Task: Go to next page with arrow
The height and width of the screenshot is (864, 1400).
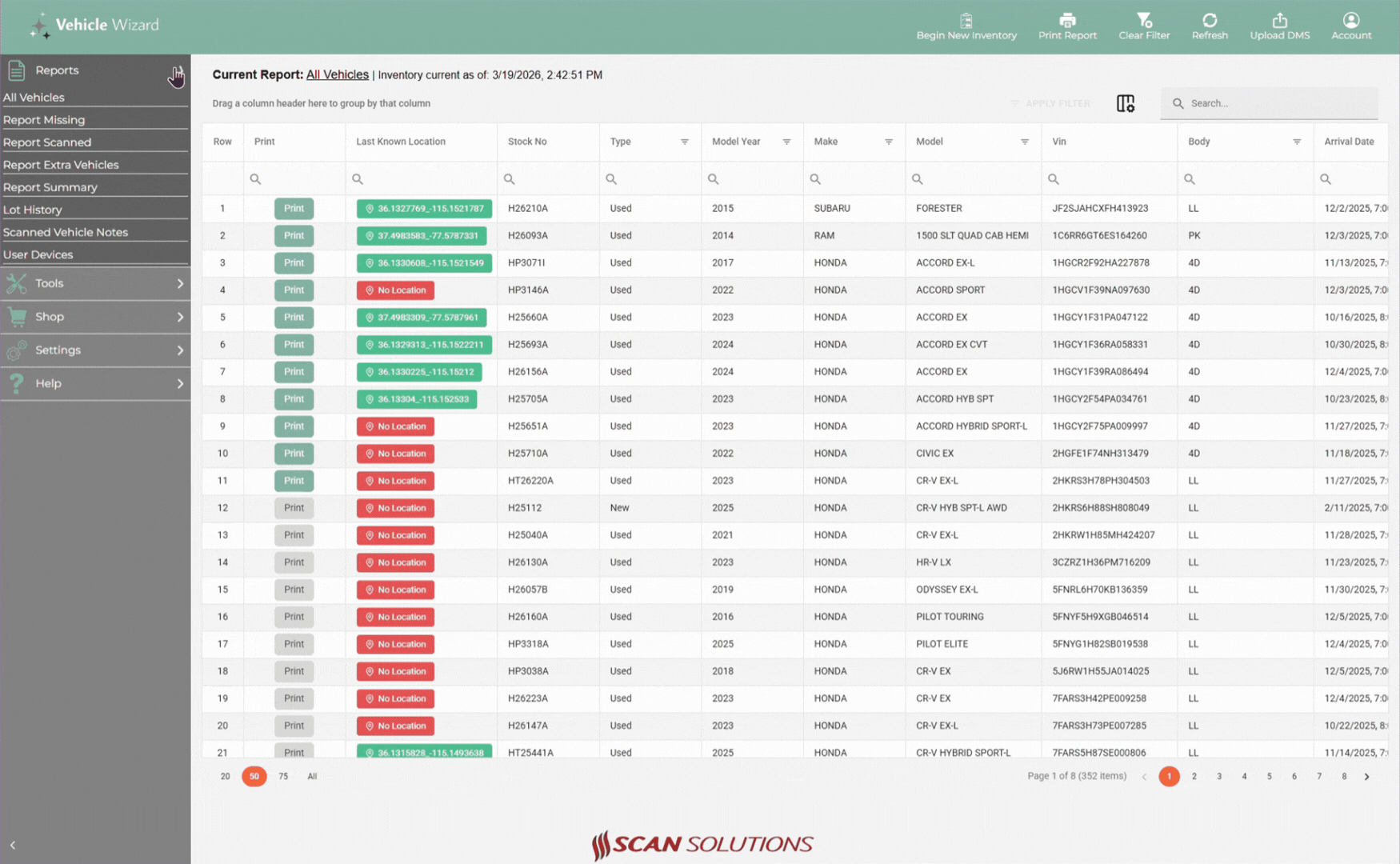Action: [1367, 777]
